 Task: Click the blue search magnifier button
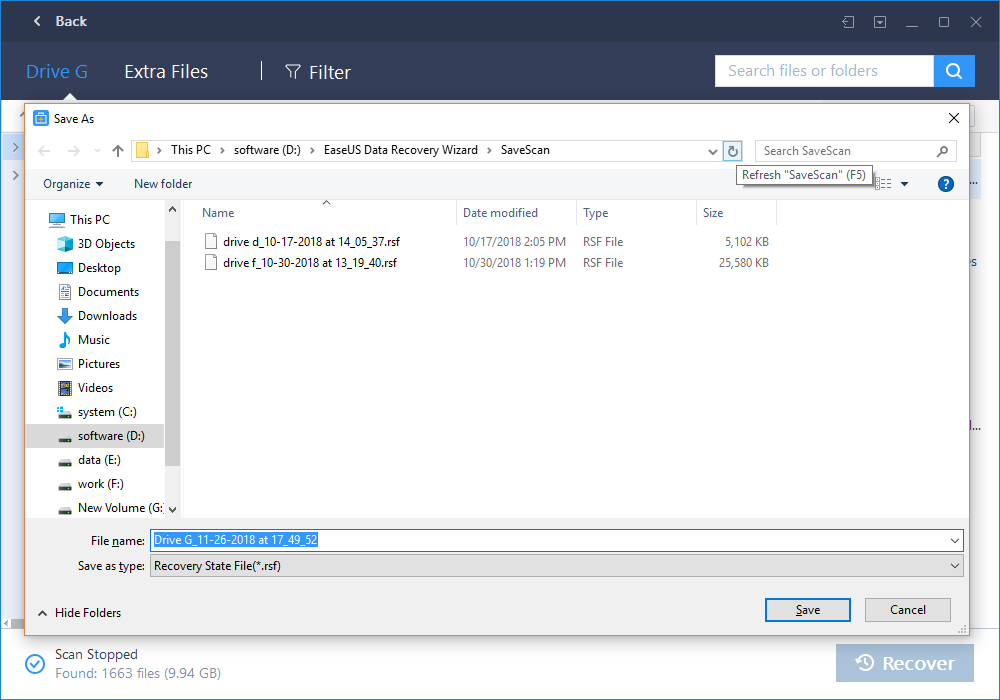point(954,71)
